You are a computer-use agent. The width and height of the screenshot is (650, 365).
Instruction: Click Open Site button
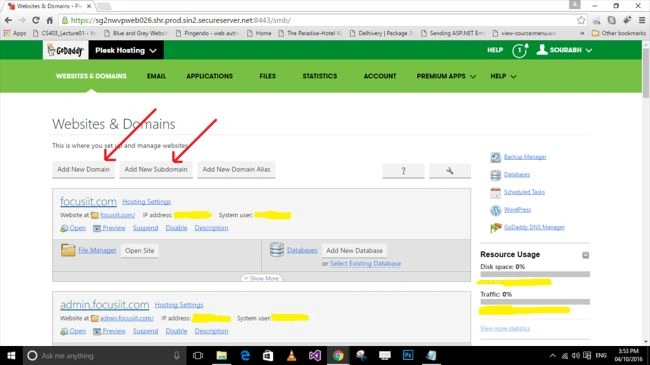tap(140, 251)
